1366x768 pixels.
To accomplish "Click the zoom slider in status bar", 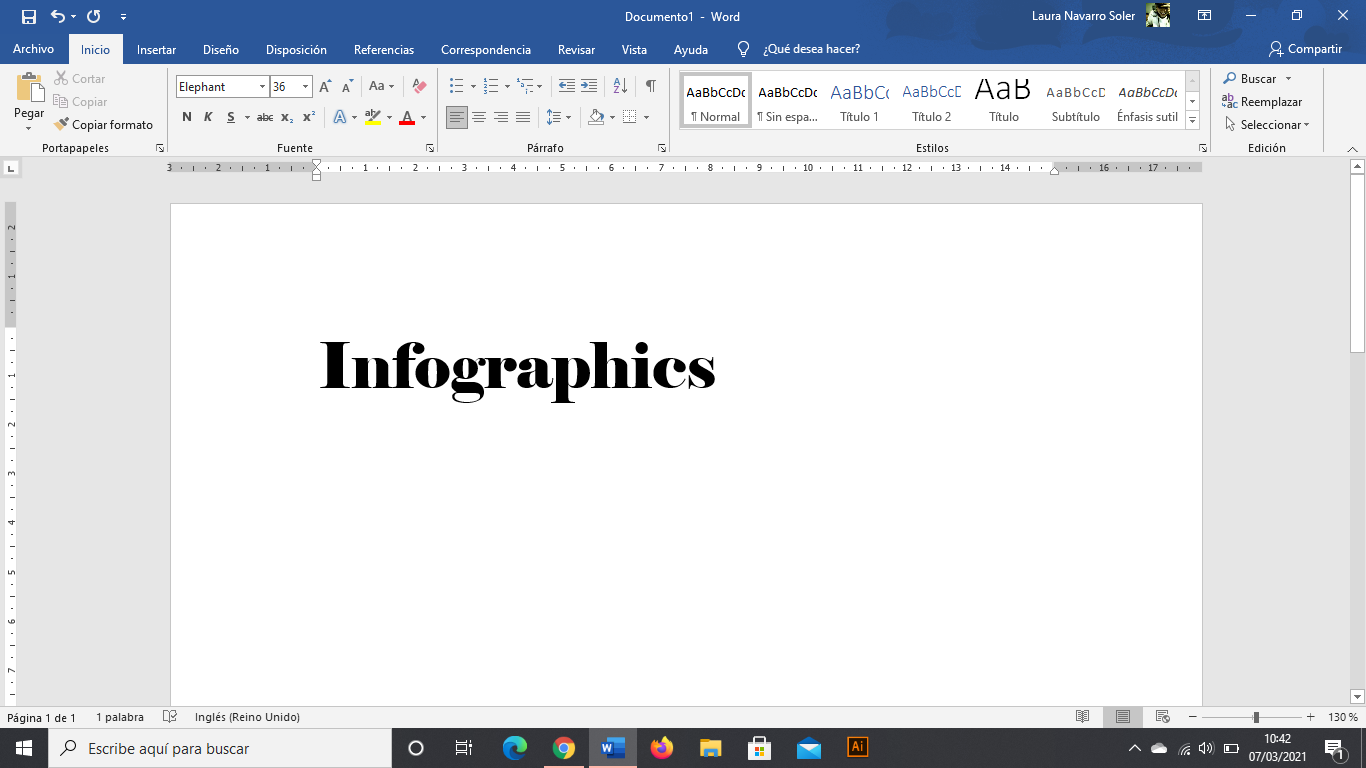I will coord(1256,717).
